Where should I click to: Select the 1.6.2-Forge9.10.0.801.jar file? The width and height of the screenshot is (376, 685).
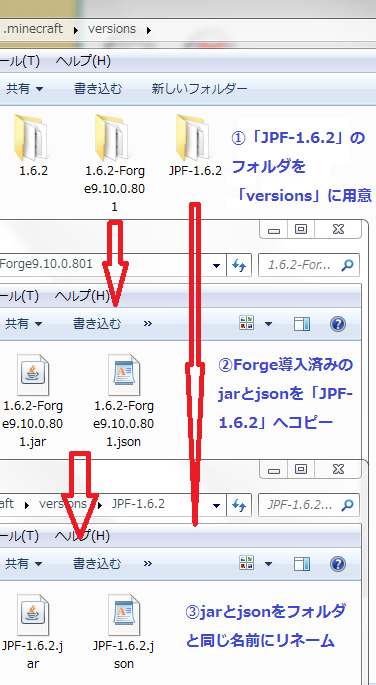coord(33,400)
